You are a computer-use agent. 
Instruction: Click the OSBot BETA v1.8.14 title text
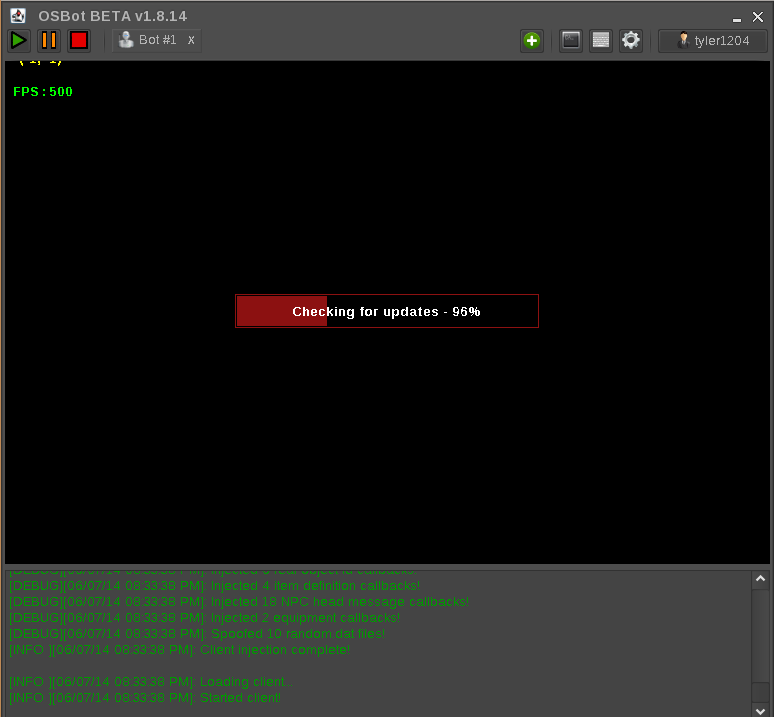click(113, 16)
